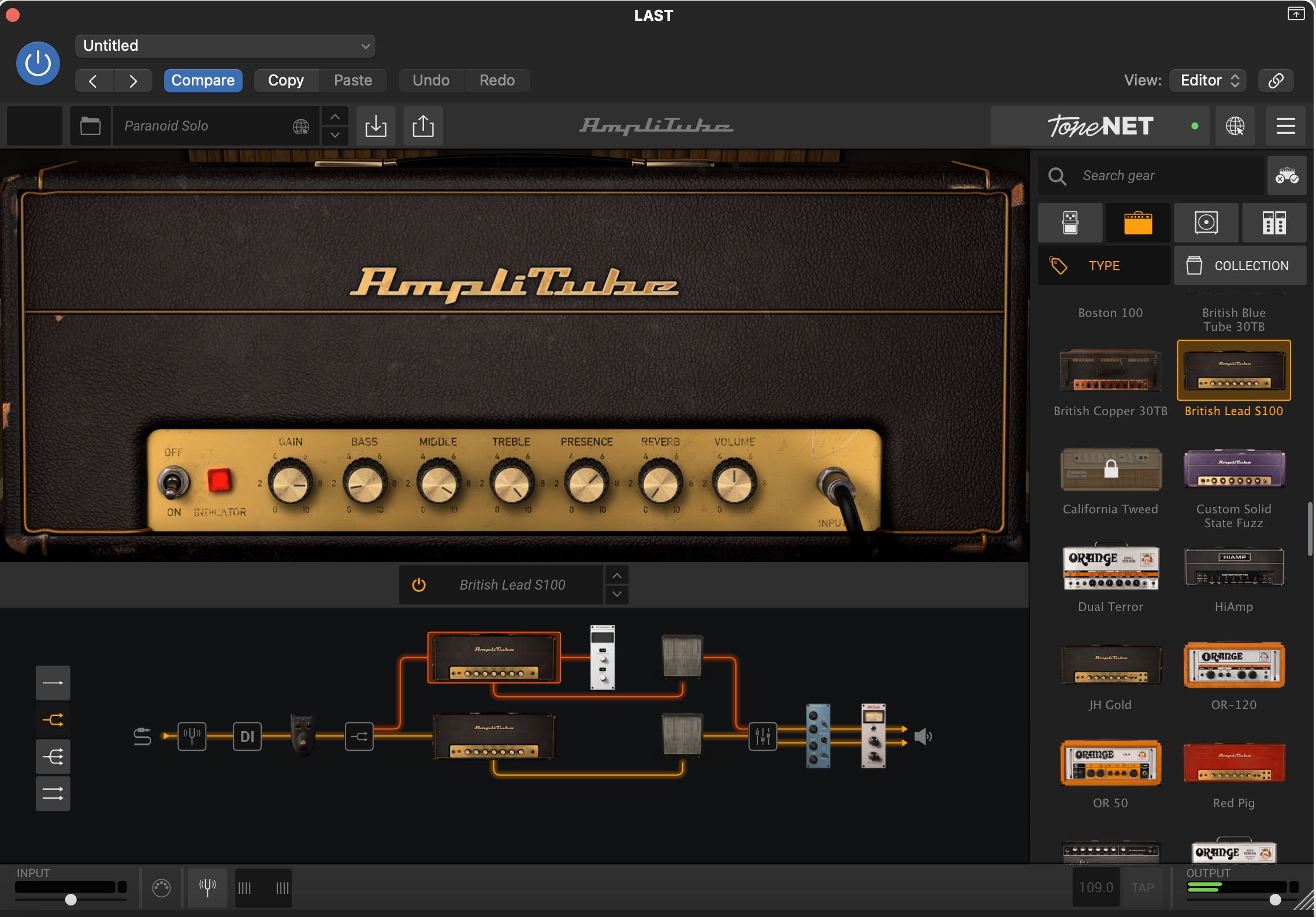This screenshot has height=917, width=1316.
Task: Choose the single series signal routing icon
Action: click(53, 683)
